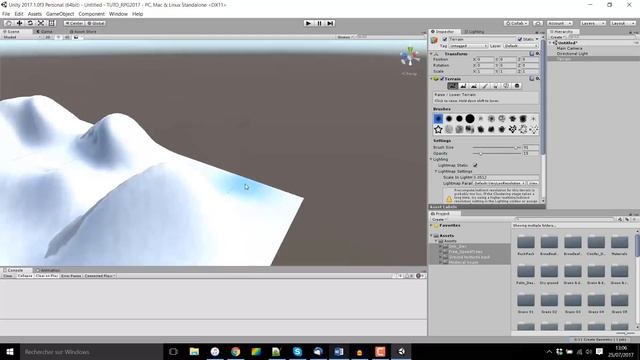Open the Account dropdown
640x360 pixels.
tap(560, 23)
